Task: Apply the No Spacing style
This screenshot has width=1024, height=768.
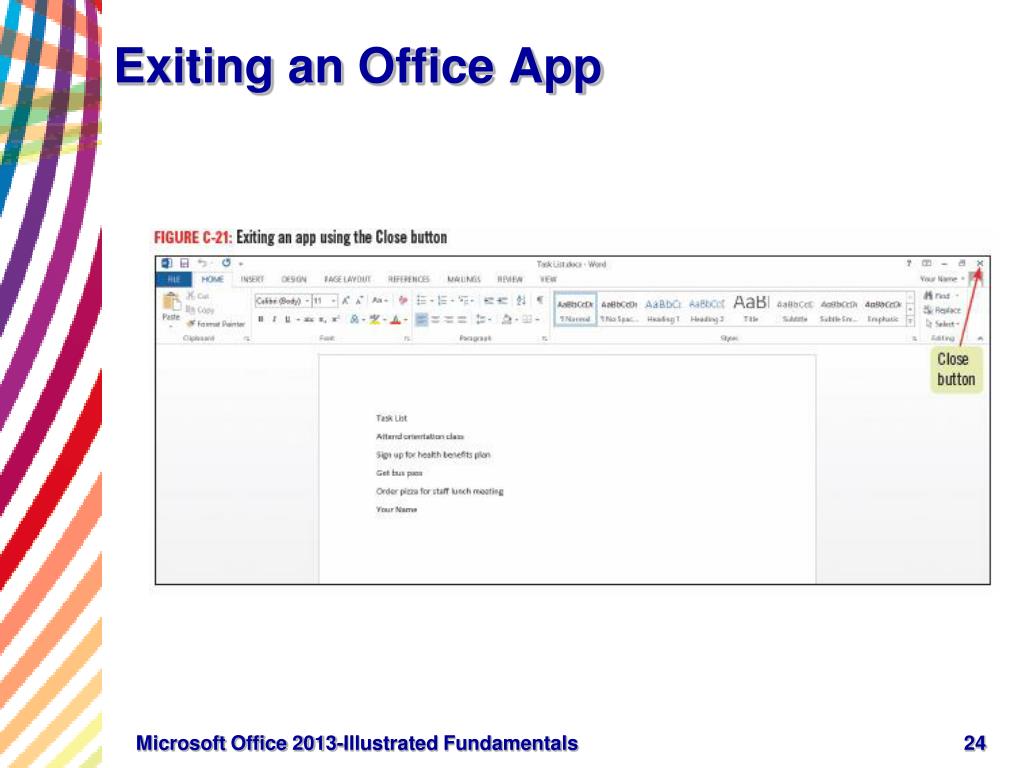Action: tap(619, 310)
